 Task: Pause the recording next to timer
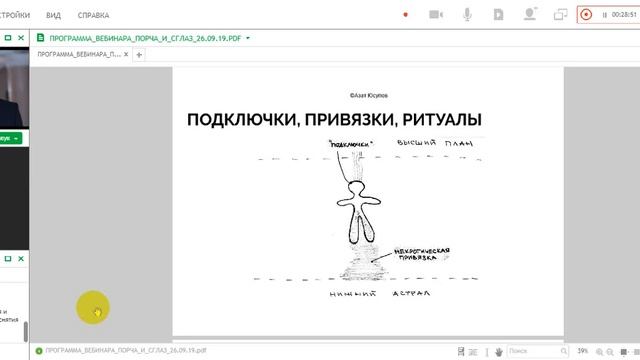click(x=604, y=15)
